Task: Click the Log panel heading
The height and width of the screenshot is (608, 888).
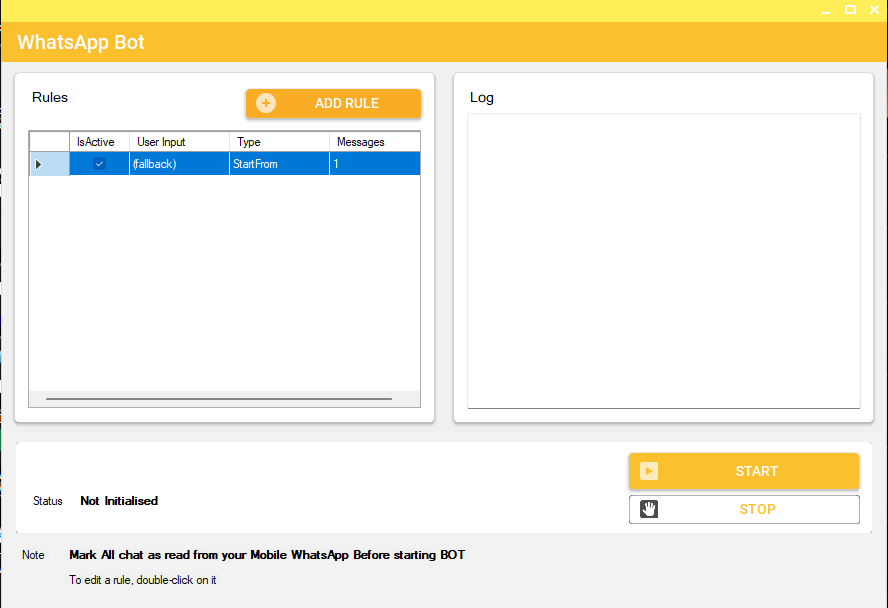Action: tap(482, 97)
